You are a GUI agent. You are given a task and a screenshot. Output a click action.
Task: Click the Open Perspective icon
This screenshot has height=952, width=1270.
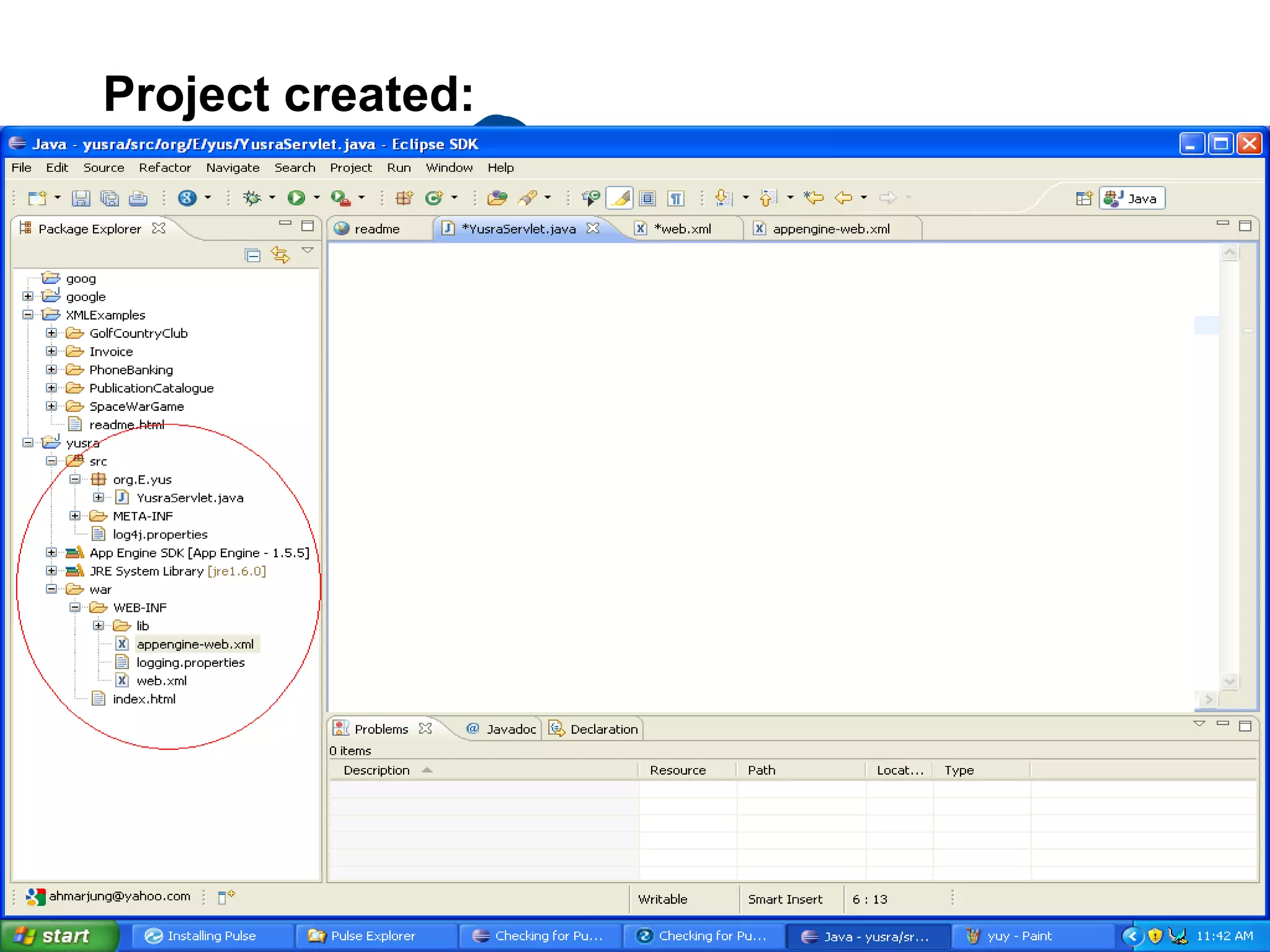tap(1084, 198)
